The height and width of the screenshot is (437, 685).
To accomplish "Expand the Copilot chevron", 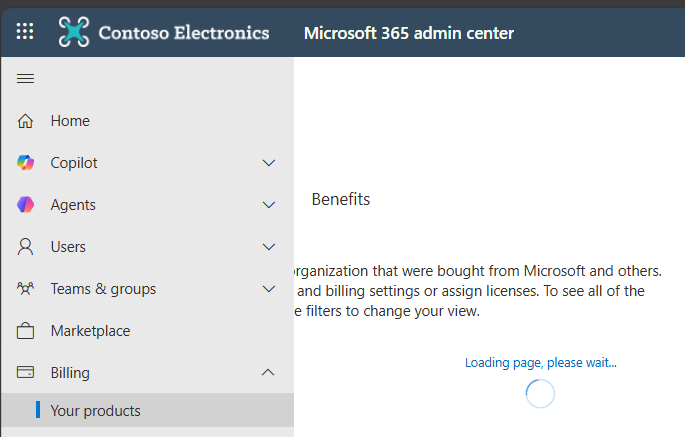I will point(268,163).
